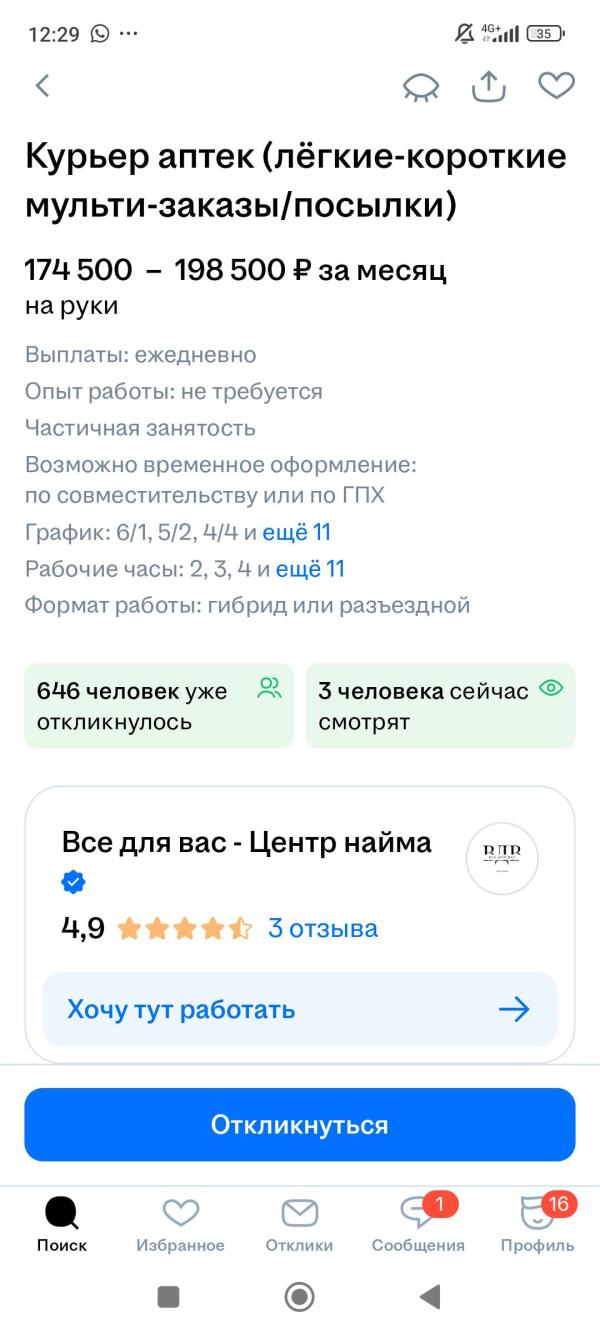Image resolution: width=600 pixels, height=1332 pixels.
Task: Click the arrow in "Хочу тут работать"
Action: [514, 1009]
